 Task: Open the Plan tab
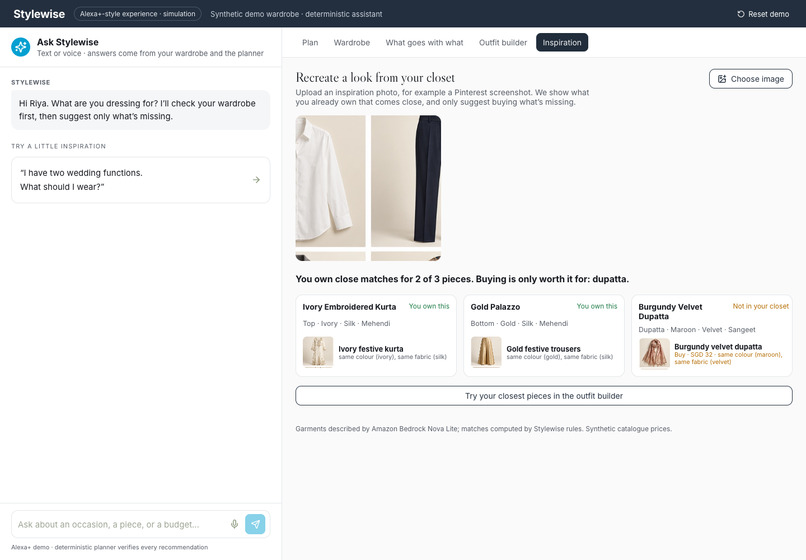(x=310, y=43)
